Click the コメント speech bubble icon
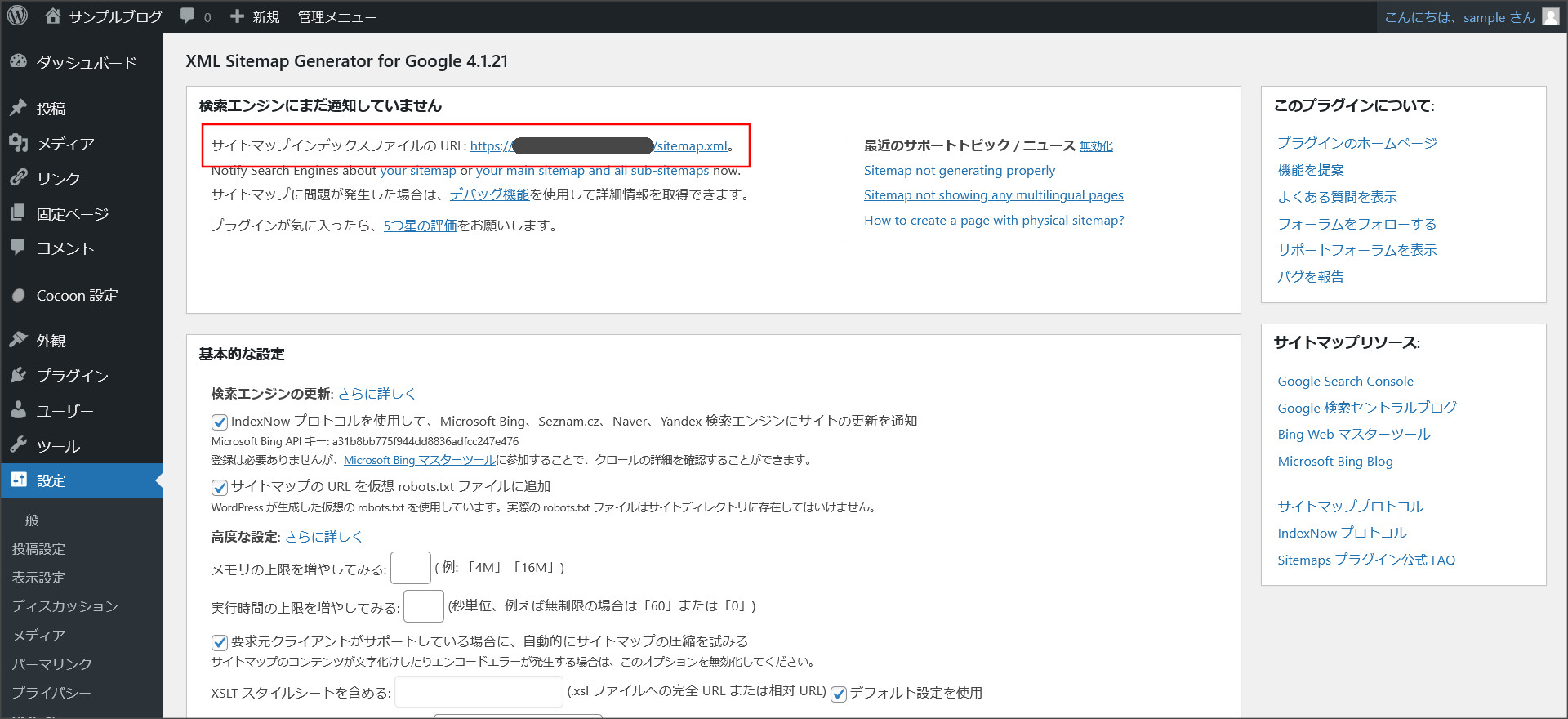This screenshot has width=1568, height=719. 18,248
